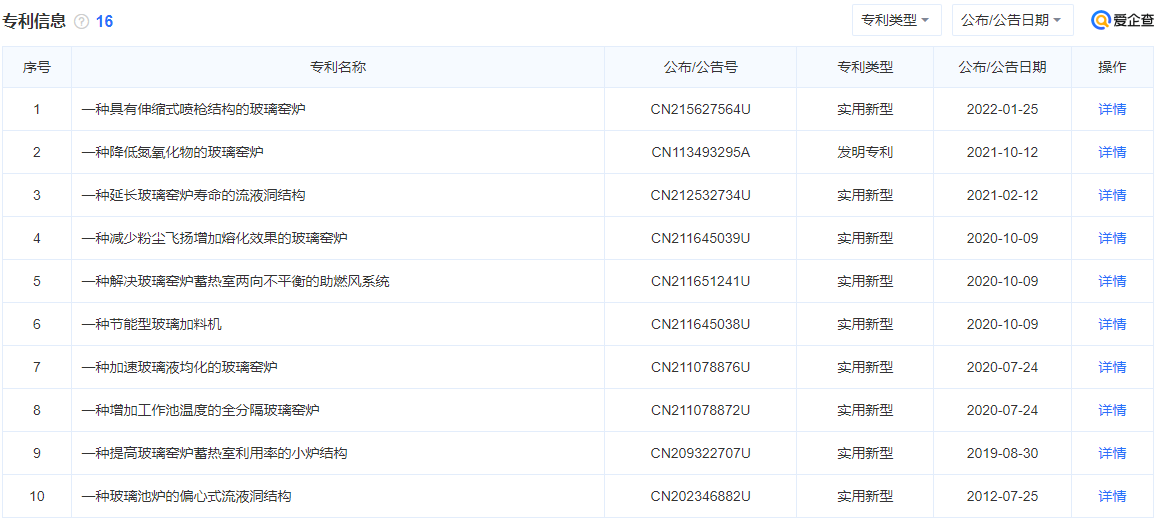1155x522 pixels.
Task: View 详情 of 一种节能型玻璃加料机
Action: 1111,324
